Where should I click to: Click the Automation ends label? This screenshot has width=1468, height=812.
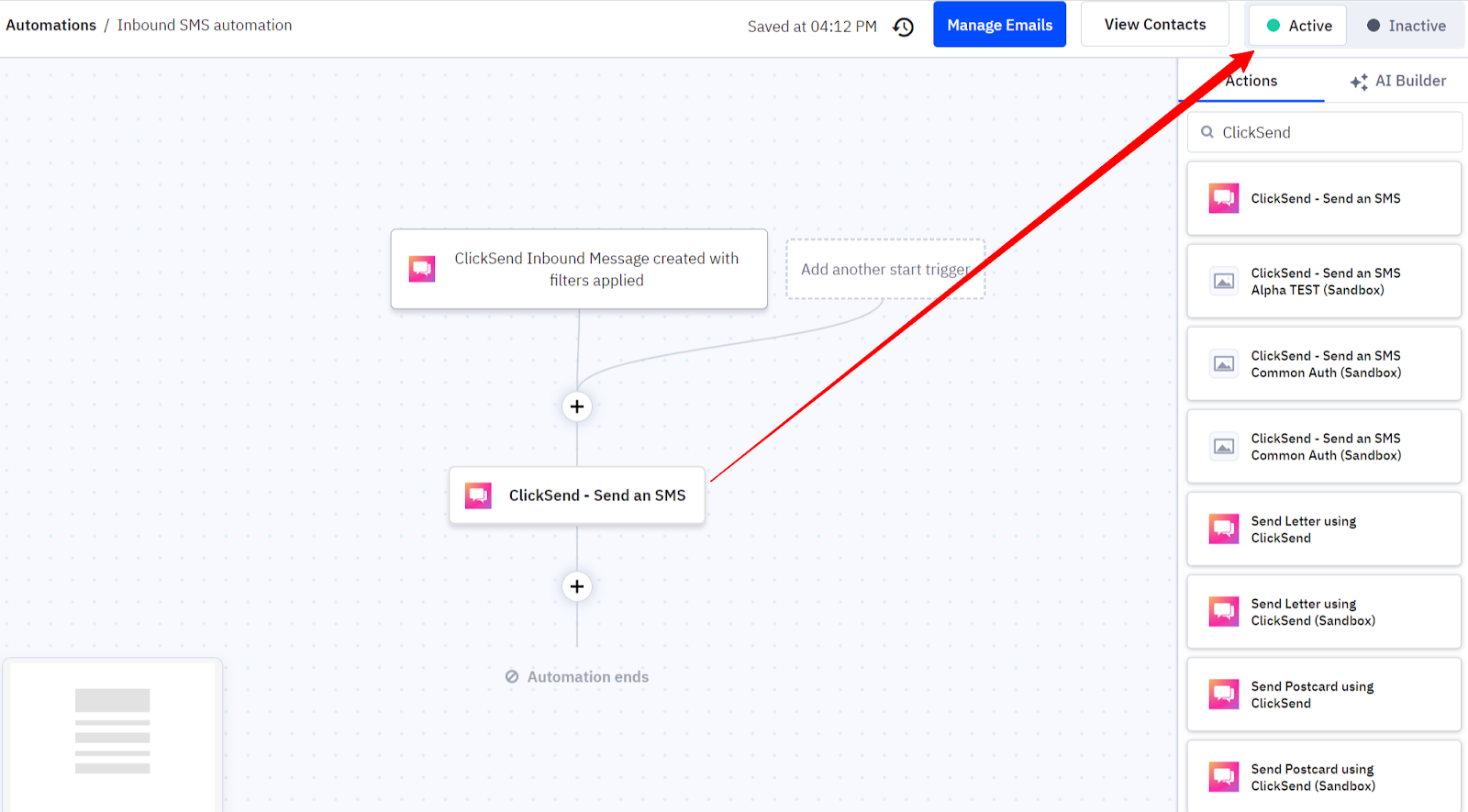tap(588, 677)
